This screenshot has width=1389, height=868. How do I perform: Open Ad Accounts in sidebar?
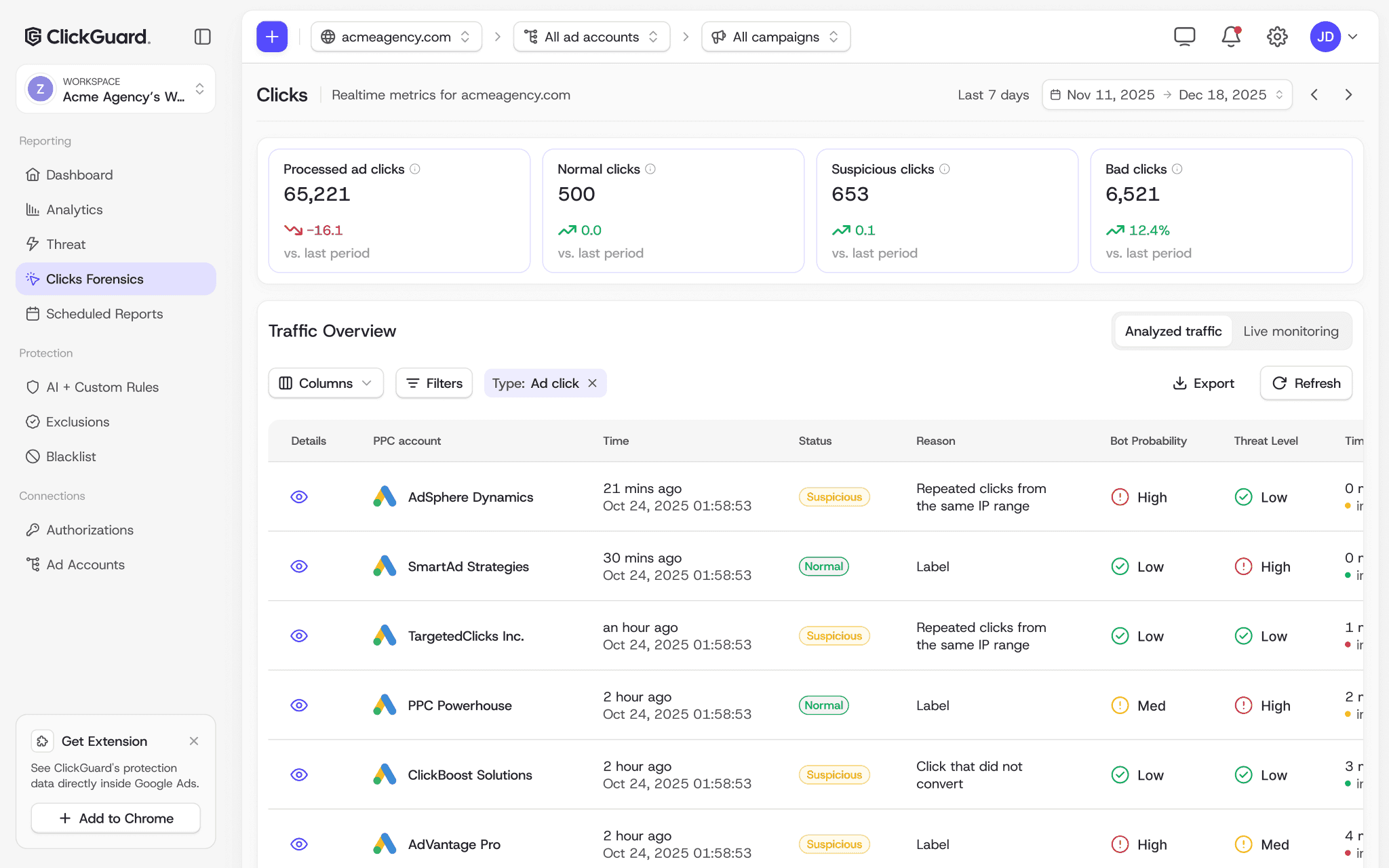click(116, 565)
